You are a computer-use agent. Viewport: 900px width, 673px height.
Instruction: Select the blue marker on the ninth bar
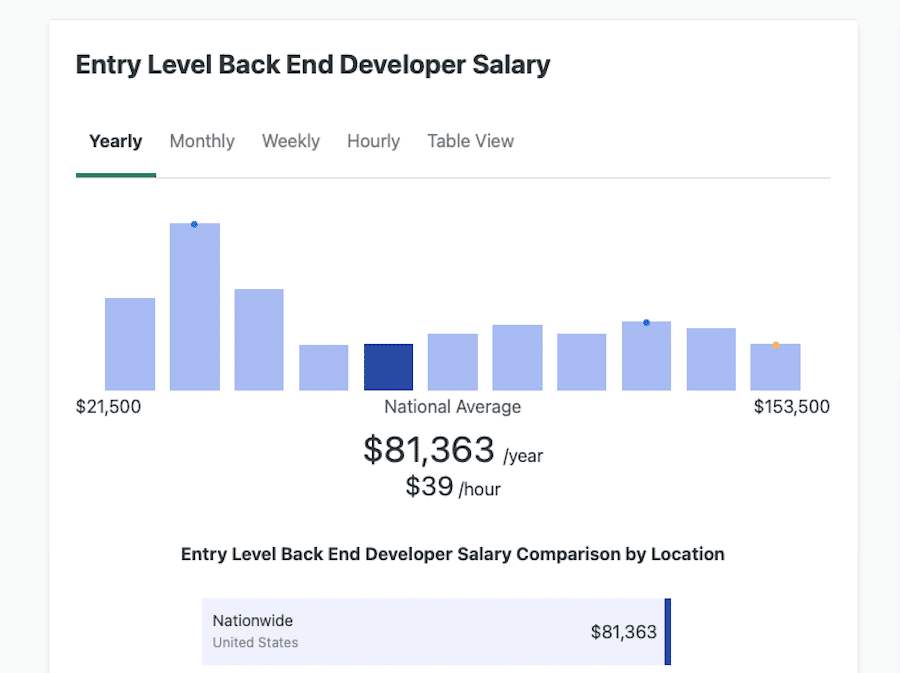(x=646, y=322)
